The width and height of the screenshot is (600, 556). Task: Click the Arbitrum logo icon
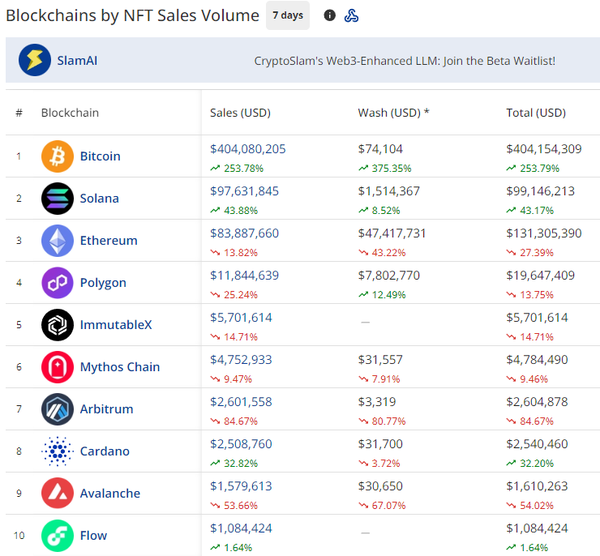coord(57,409)
